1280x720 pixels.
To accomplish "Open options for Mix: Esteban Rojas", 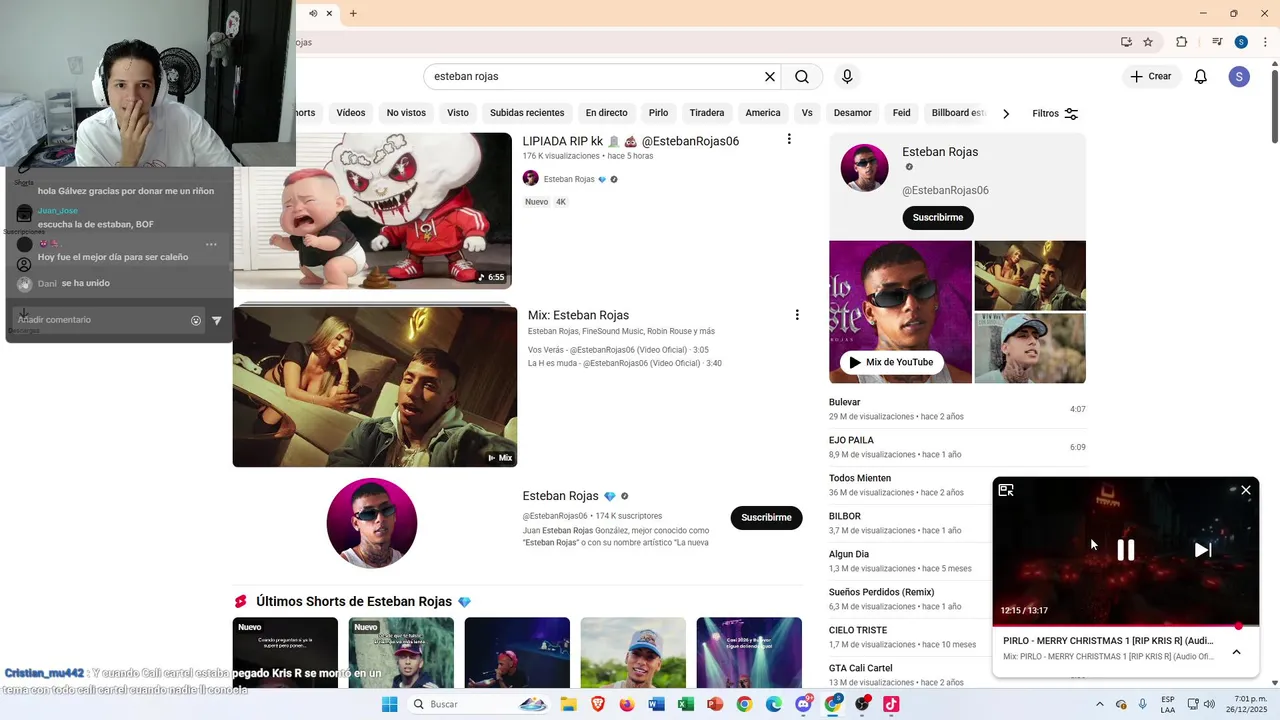I will (797, 315).
